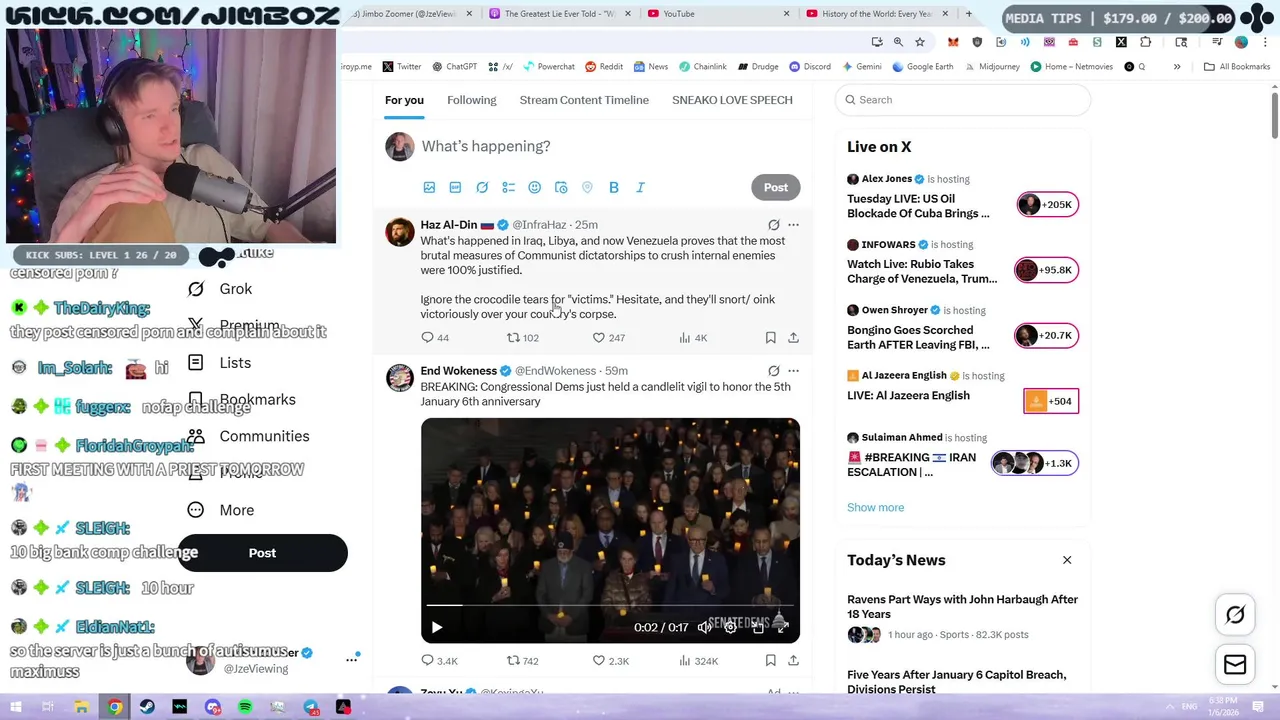Add an image to the post composer
Viewport: 1280px width, 720px height.
coord(429,187)
